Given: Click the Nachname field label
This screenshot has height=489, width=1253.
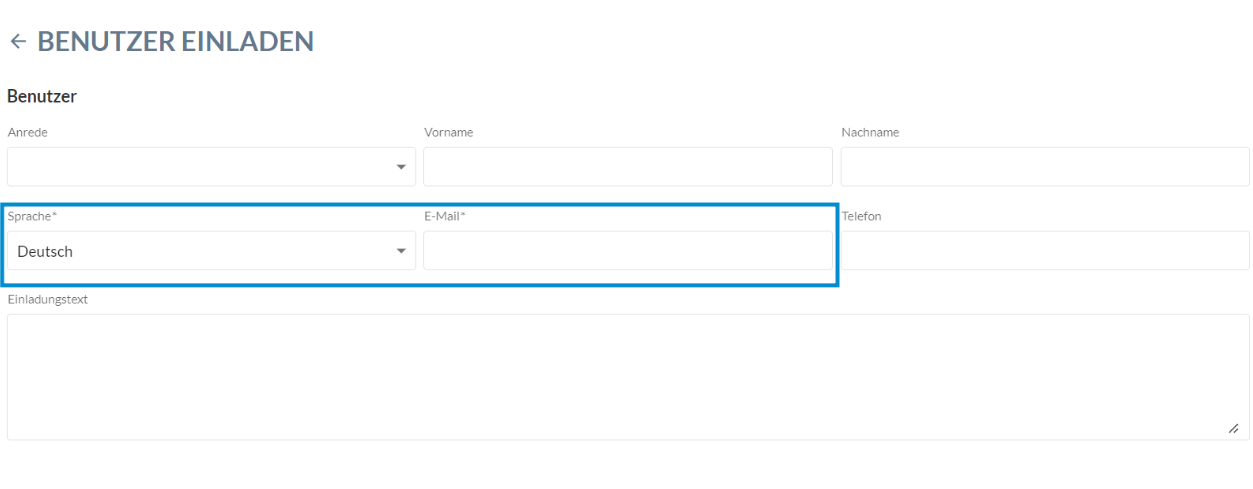Looking at the screenshot, I should (870, 132).
